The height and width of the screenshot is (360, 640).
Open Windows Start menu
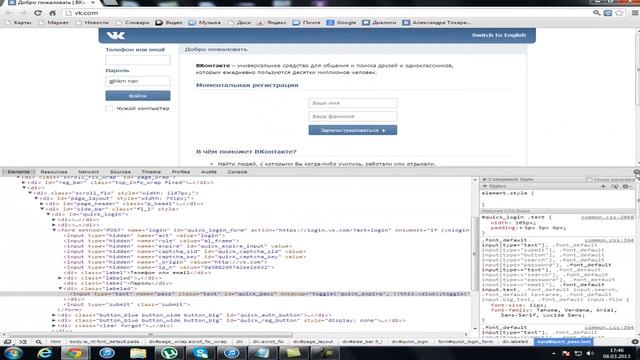[x=13, y=353]
